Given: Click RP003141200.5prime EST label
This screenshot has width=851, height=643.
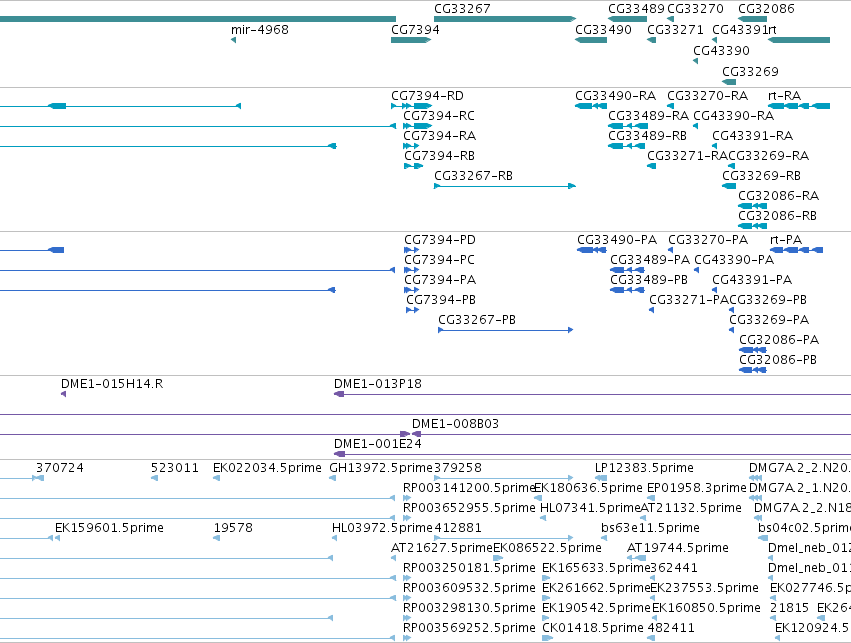Looking at the screenshot, I should [469, 488].
